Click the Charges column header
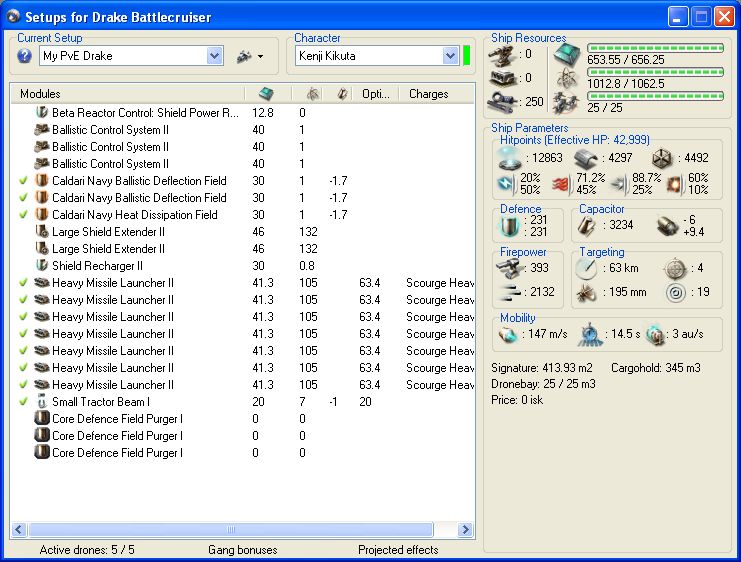741x562 pixels. click(x=428, y=94)
